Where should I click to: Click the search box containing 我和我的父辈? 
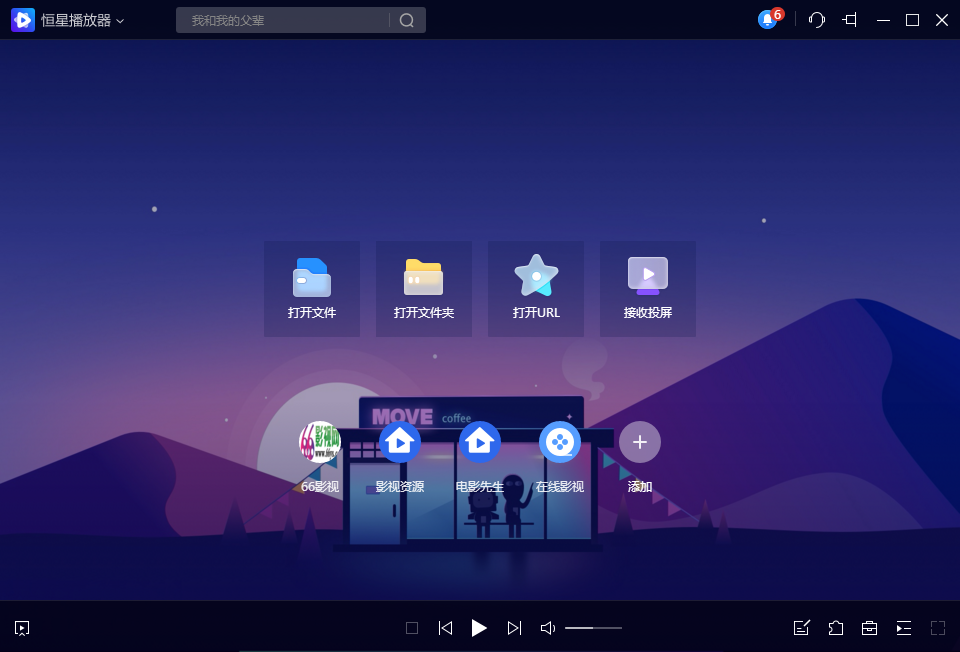pyautogui.click(x=285, y=20)
